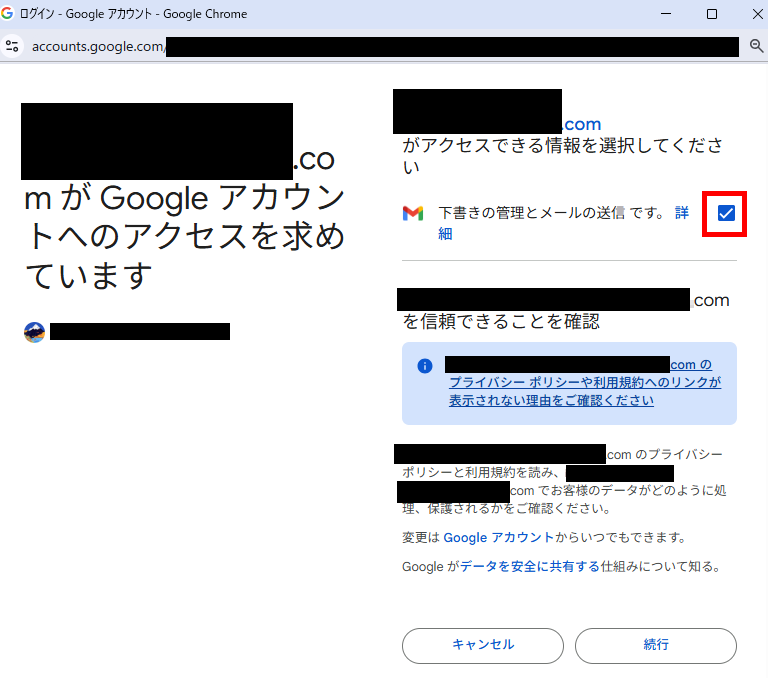Open the Google アカウント link
Image resolution: width=768 pixels, height=678 pixels.
[x=498, y=537]
